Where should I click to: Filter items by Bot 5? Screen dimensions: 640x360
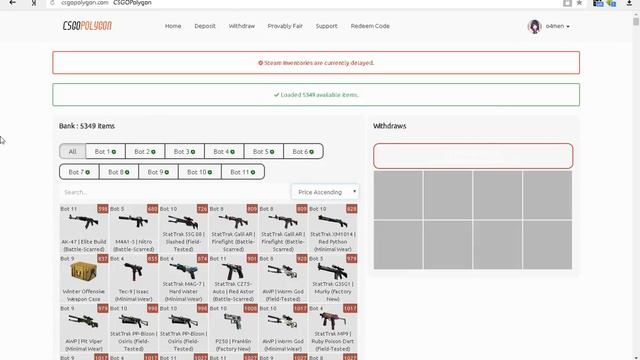[264, 151]
